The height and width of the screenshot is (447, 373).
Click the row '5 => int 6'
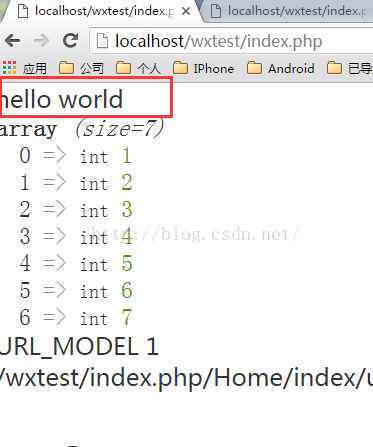(x=76, y=291)
